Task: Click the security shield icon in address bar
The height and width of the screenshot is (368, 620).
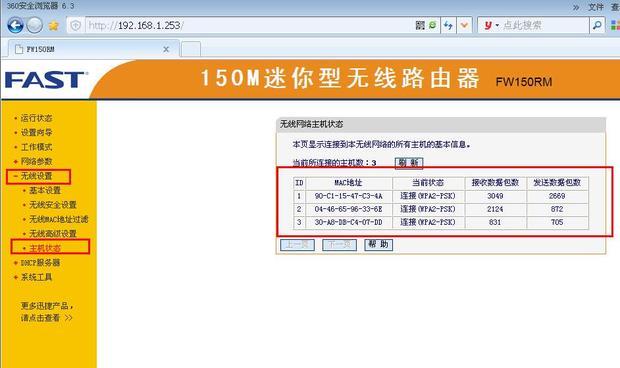Action: coord(76,26)
